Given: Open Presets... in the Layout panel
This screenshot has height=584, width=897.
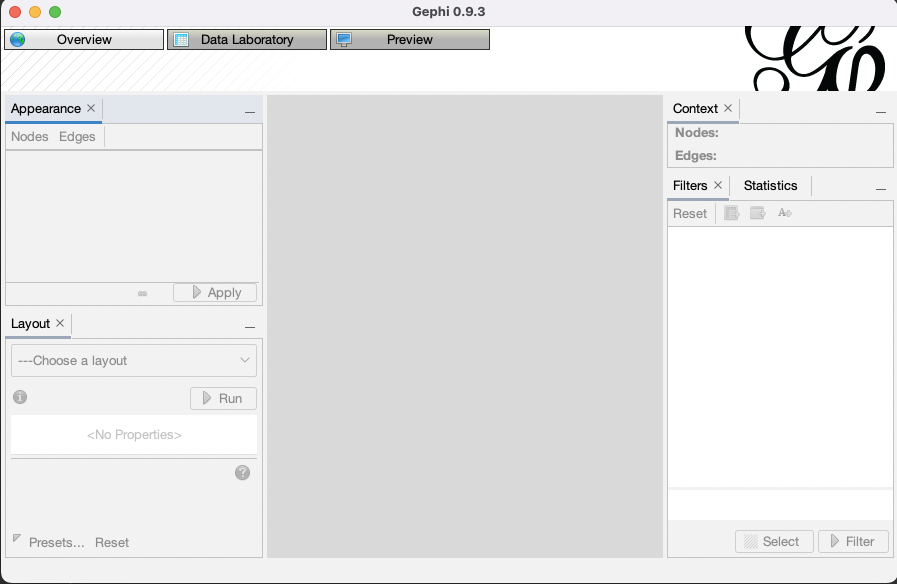Looking at the screenshot, I should coord(59,542).
